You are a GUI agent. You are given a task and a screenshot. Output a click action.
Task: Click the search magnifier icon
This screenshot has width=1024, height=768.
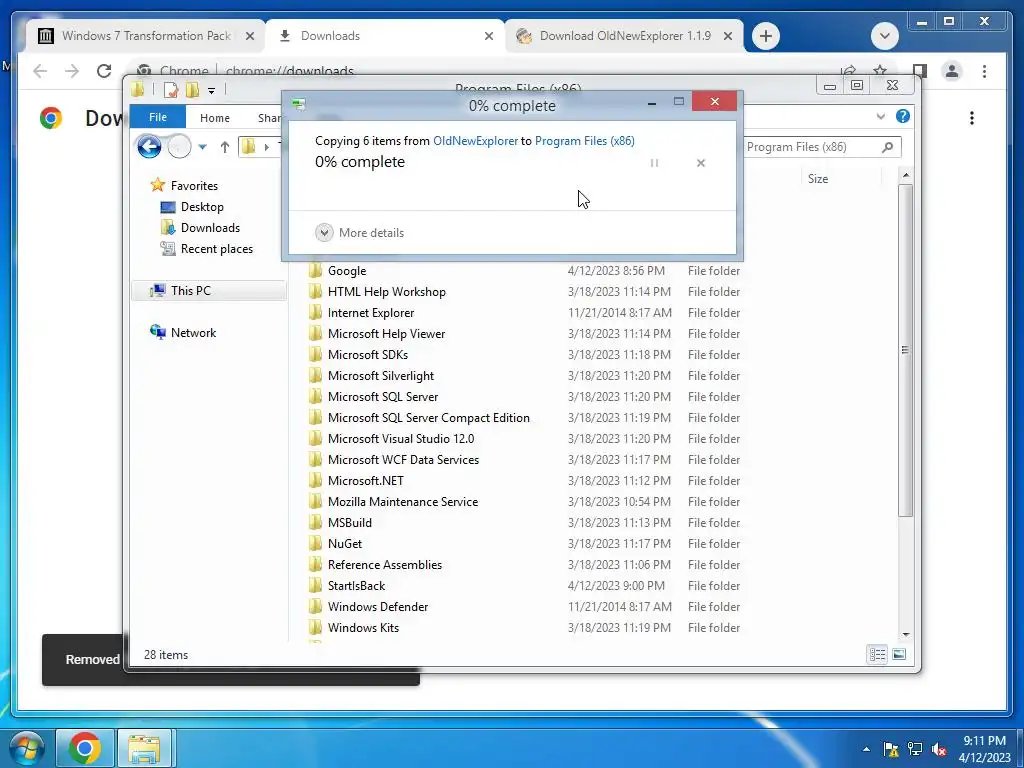pyautogui.click(x=888, y=147)
